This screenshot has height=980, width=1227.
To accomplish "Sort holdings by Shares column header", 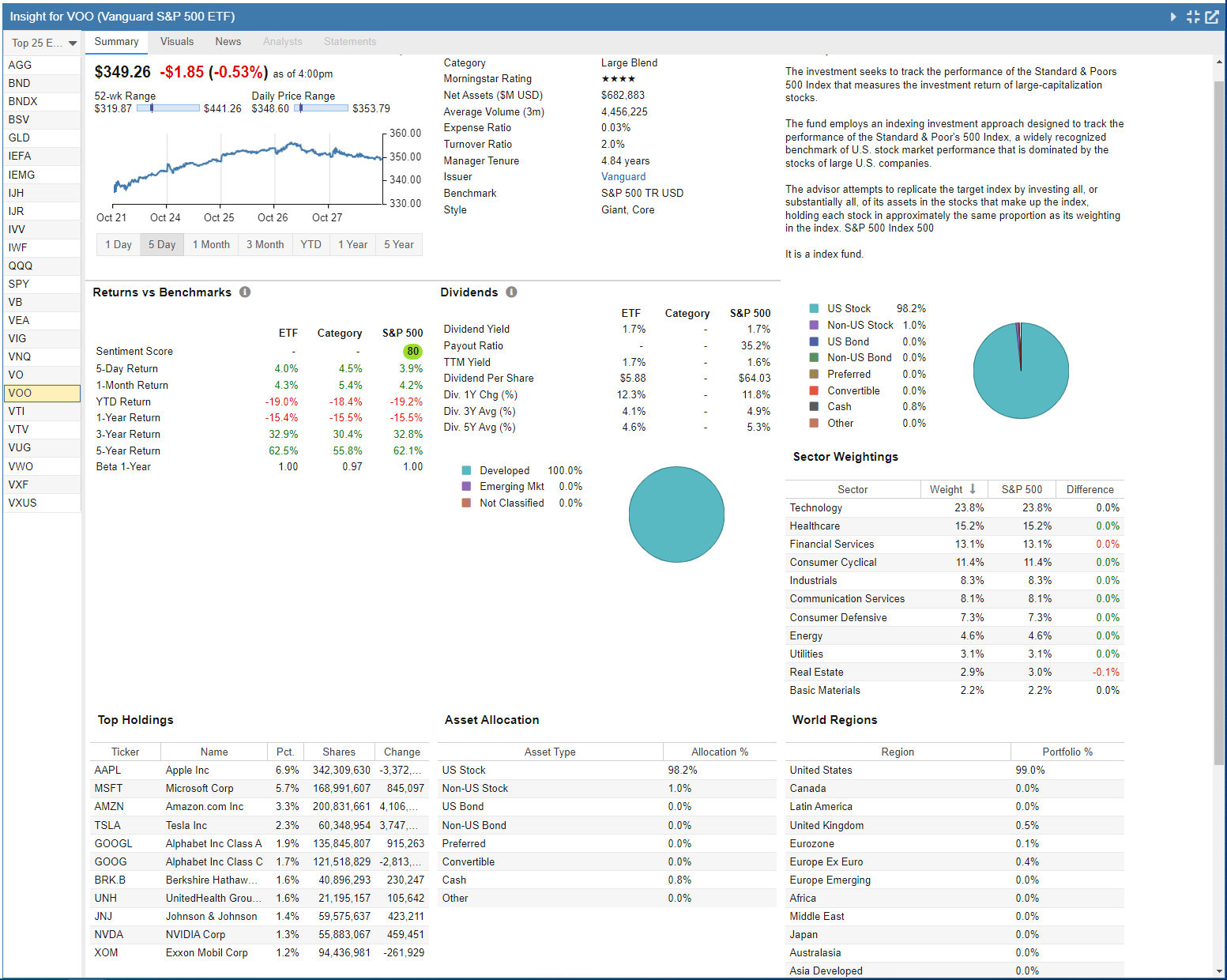I will pyautogui.click(x=339, y=752).
